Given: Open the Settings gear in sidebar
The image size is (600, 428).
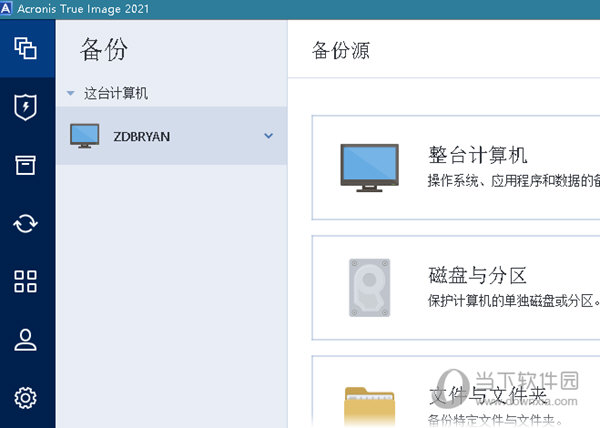Looking at the screenshot, I should click(x=26, y=397).
